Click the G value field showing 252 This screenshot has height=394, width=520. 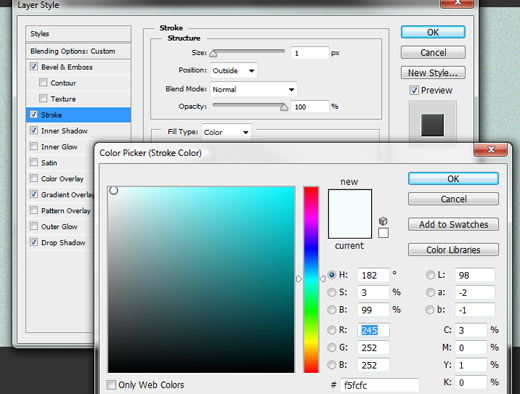point(373,348)
